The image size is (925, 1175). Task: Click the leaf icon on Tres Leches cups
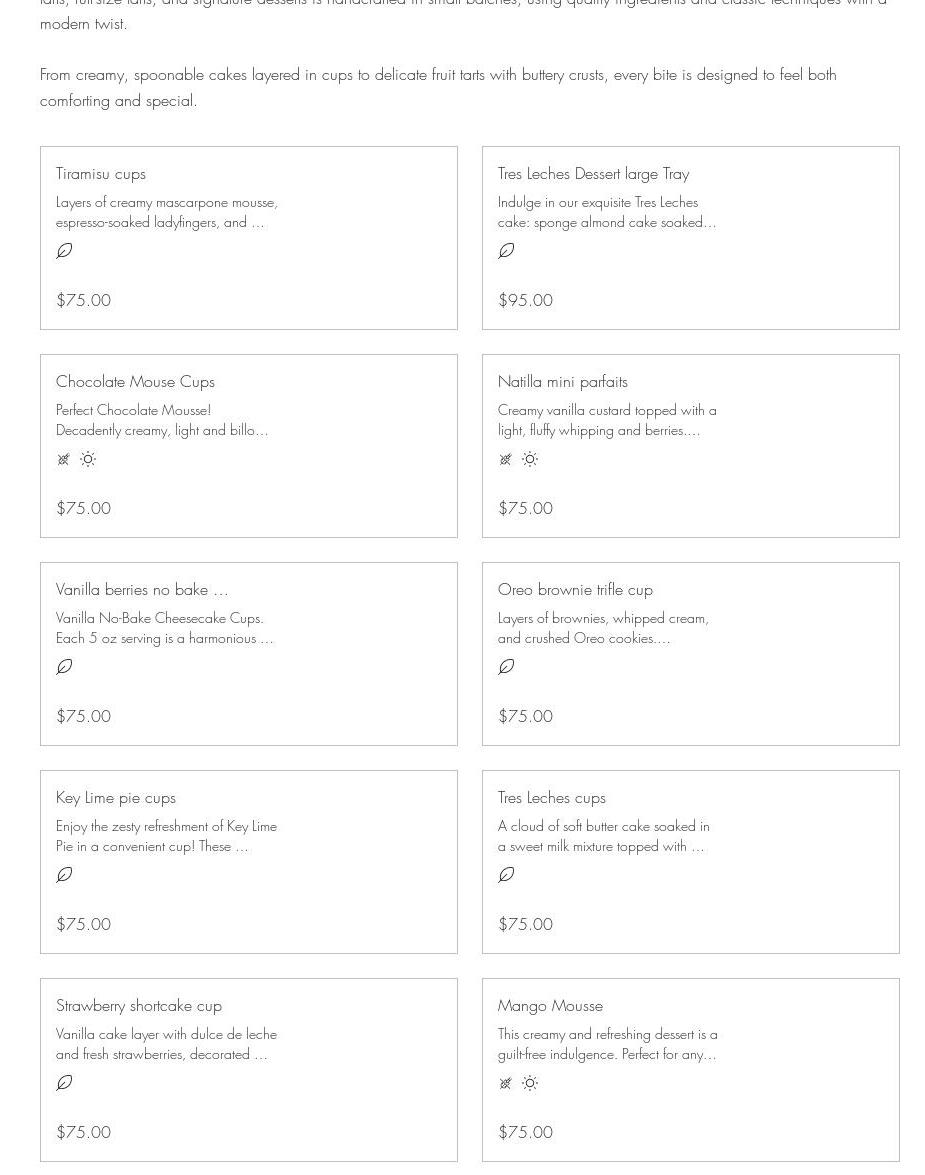coord(506,875)
